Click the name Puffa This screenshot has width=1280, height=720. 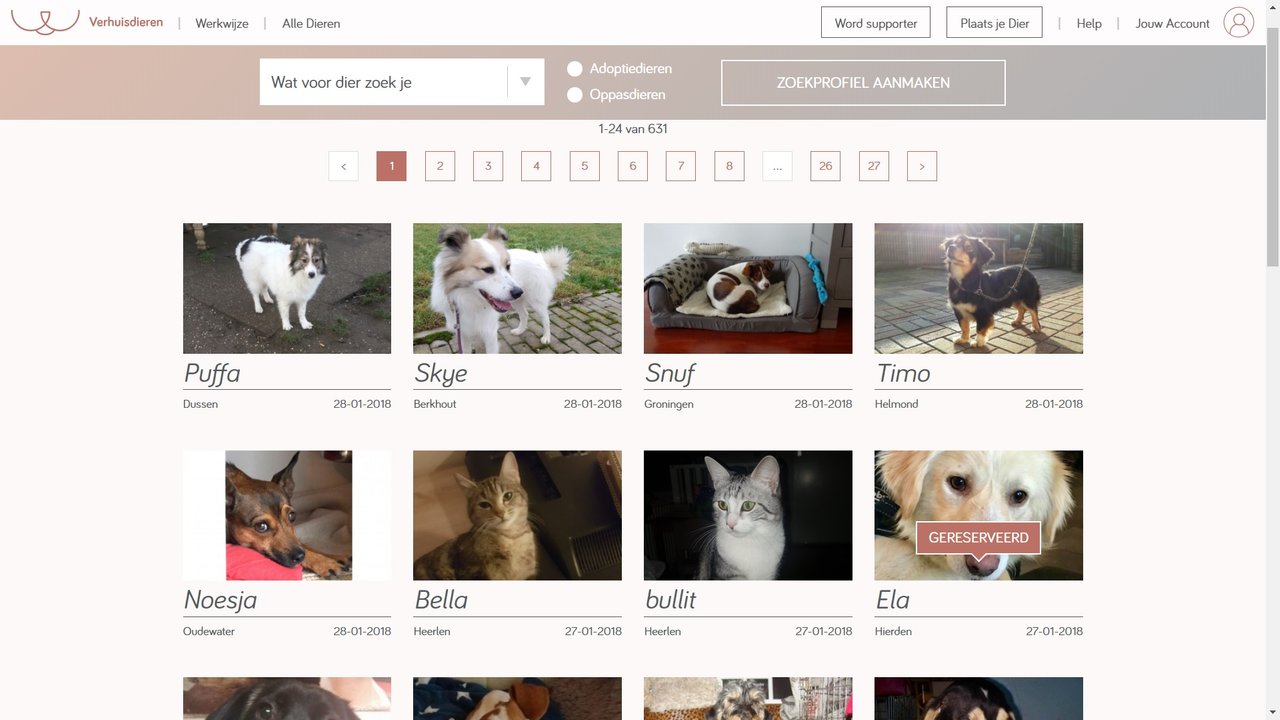coord(212,373)
